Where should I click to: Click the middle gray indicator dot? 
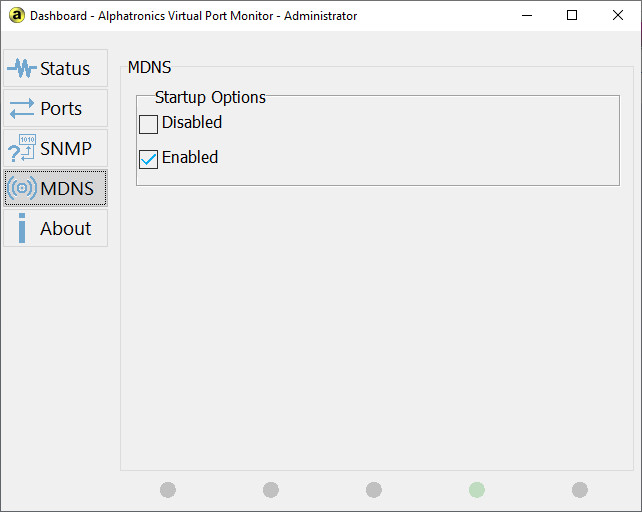[x=374, y=490]
